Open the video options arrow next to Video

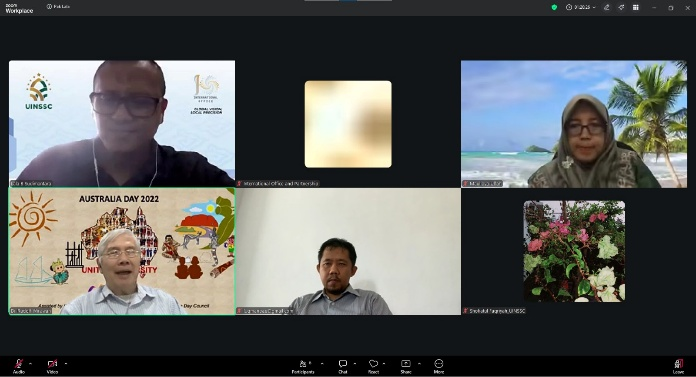click(x=66, y=364)
